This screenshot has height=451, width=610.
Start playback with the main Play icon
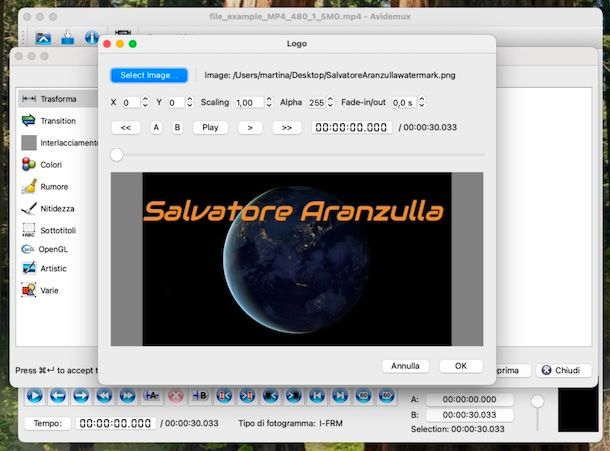coord(35,396)
